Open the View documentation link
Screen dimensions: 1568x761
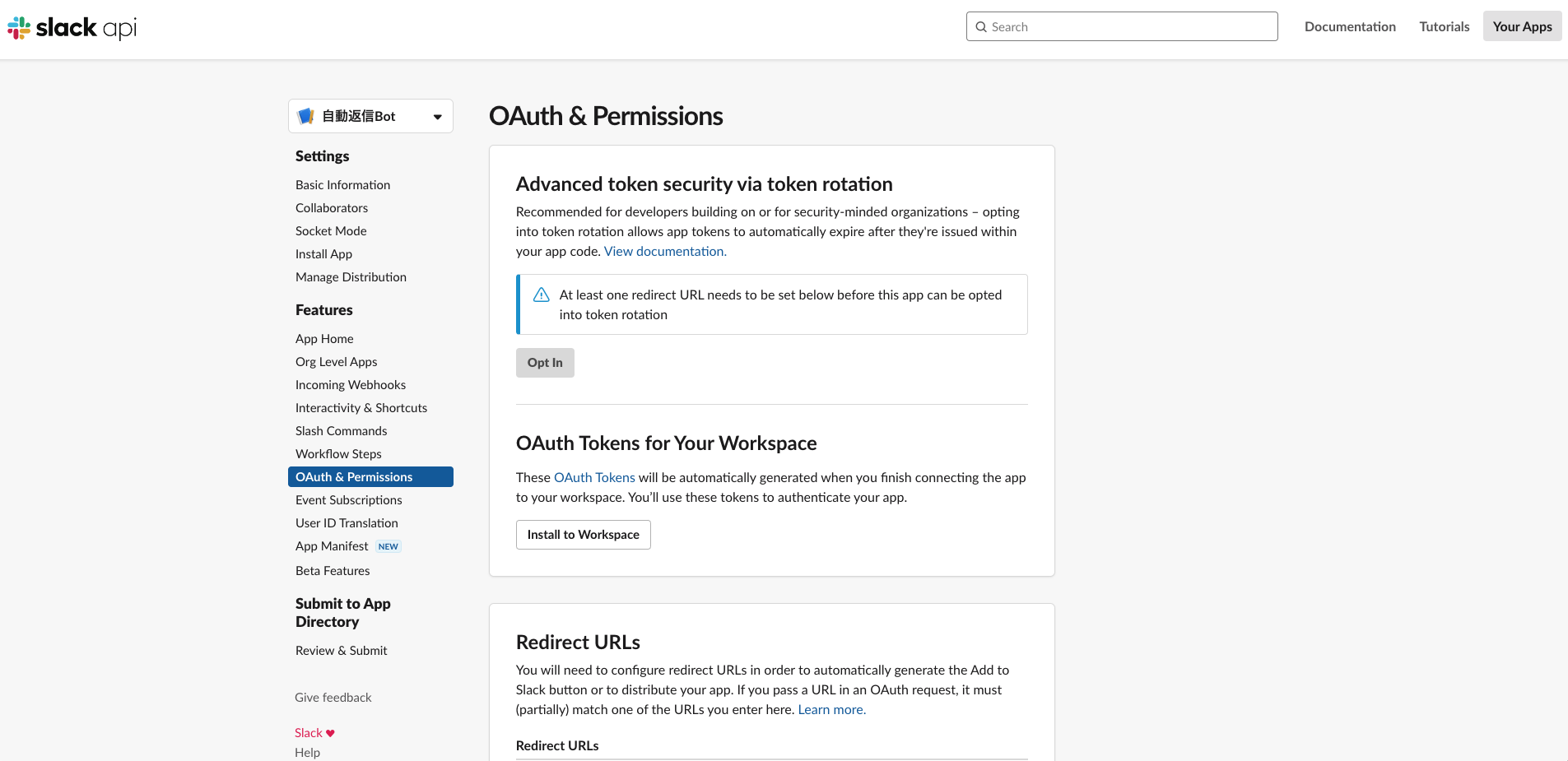coord(663,251)
